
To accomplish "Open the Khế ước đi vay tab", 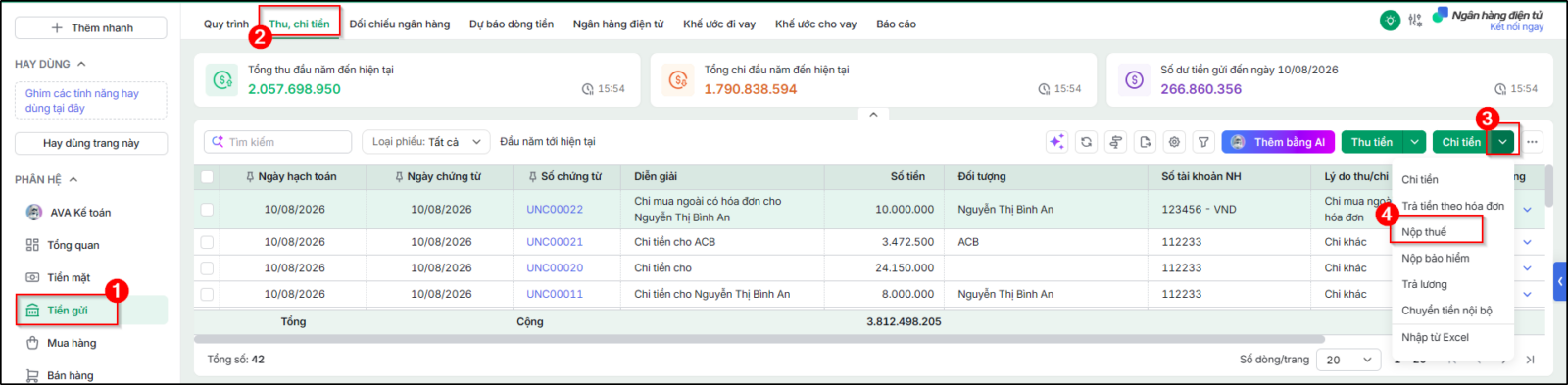I will 719,24.
